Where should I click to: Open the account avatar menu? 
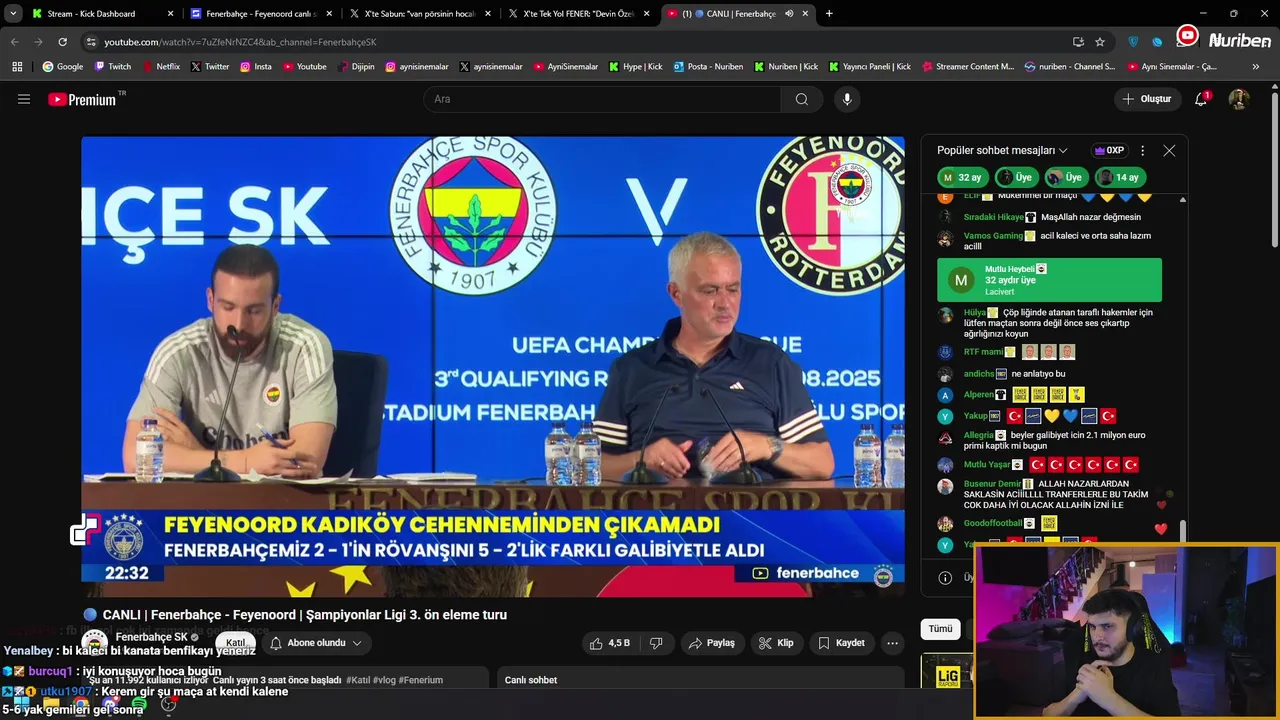point(1239,99)
